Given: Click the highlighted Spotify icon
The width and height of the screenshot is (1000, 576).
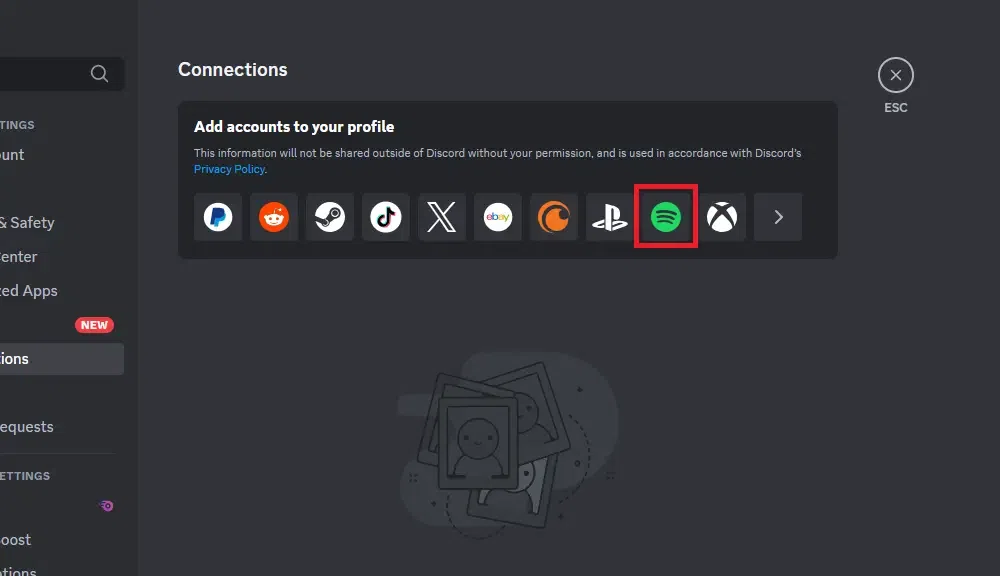Looking at the screenshot, I should [666, 217].
